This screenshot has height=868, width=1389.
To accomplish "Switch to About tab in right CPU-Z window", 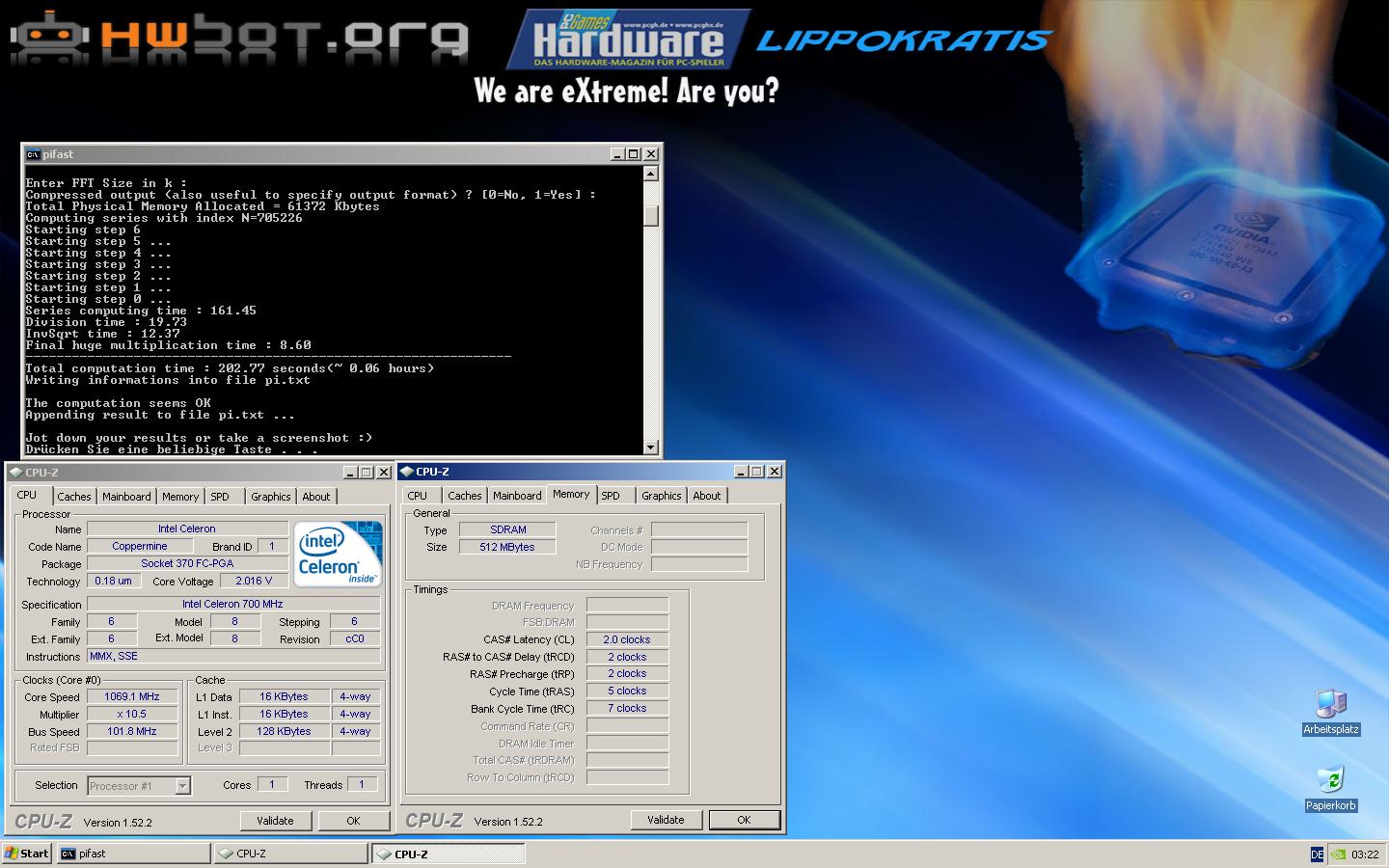I will point(707,496).
